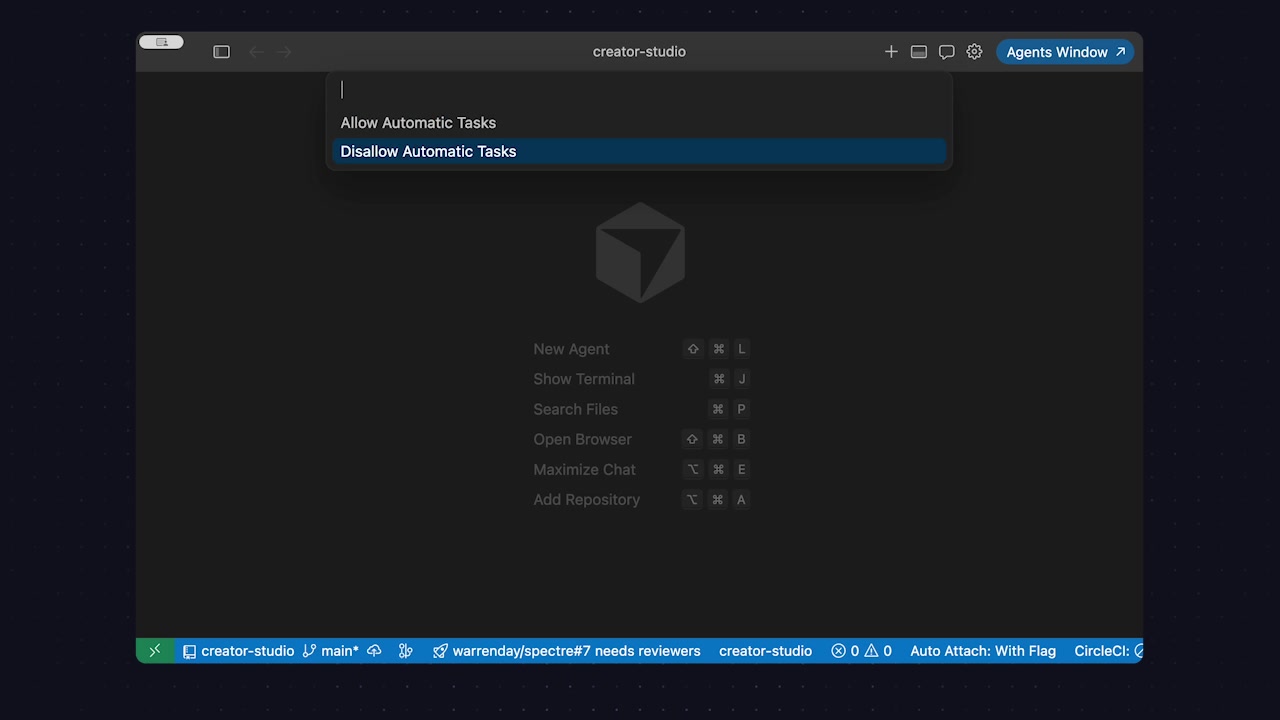Click the cloud publish sync icon
The height and width of the screenshot is (720, 1280).
[375, 651]
